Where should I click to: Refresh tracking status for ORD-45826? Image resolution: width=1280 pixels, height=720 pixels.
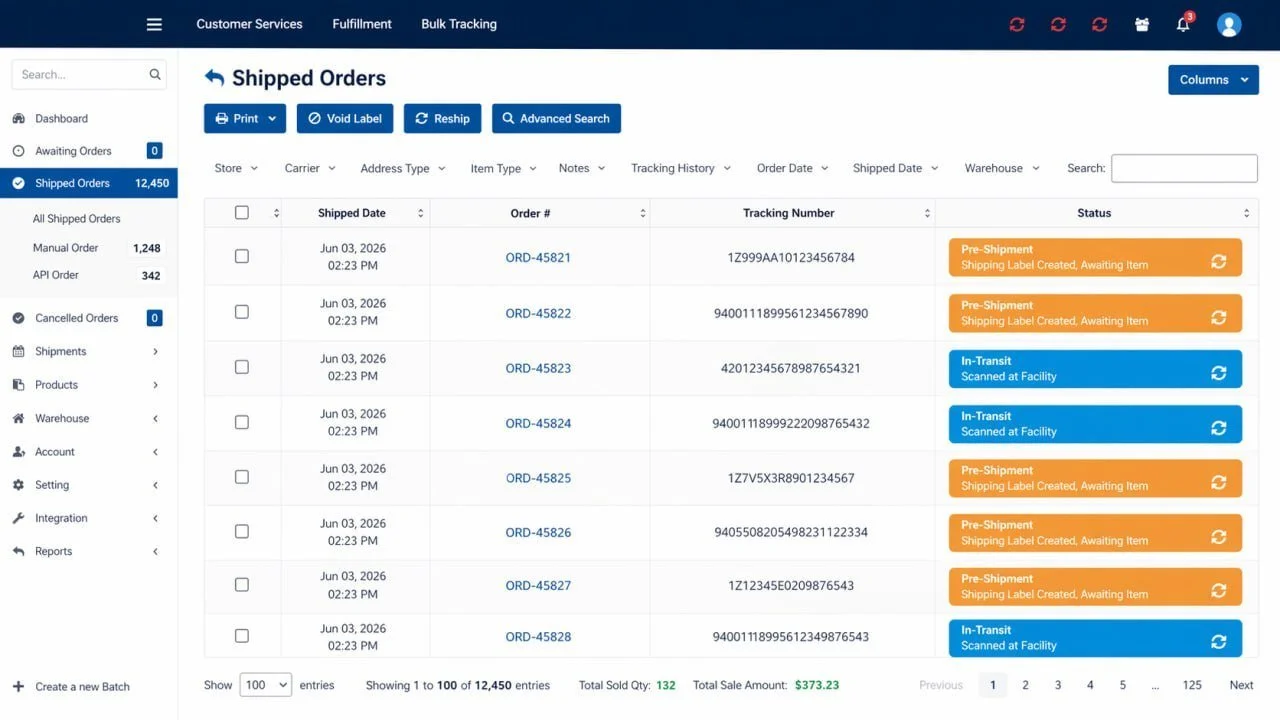click(x=1218, y=536)
